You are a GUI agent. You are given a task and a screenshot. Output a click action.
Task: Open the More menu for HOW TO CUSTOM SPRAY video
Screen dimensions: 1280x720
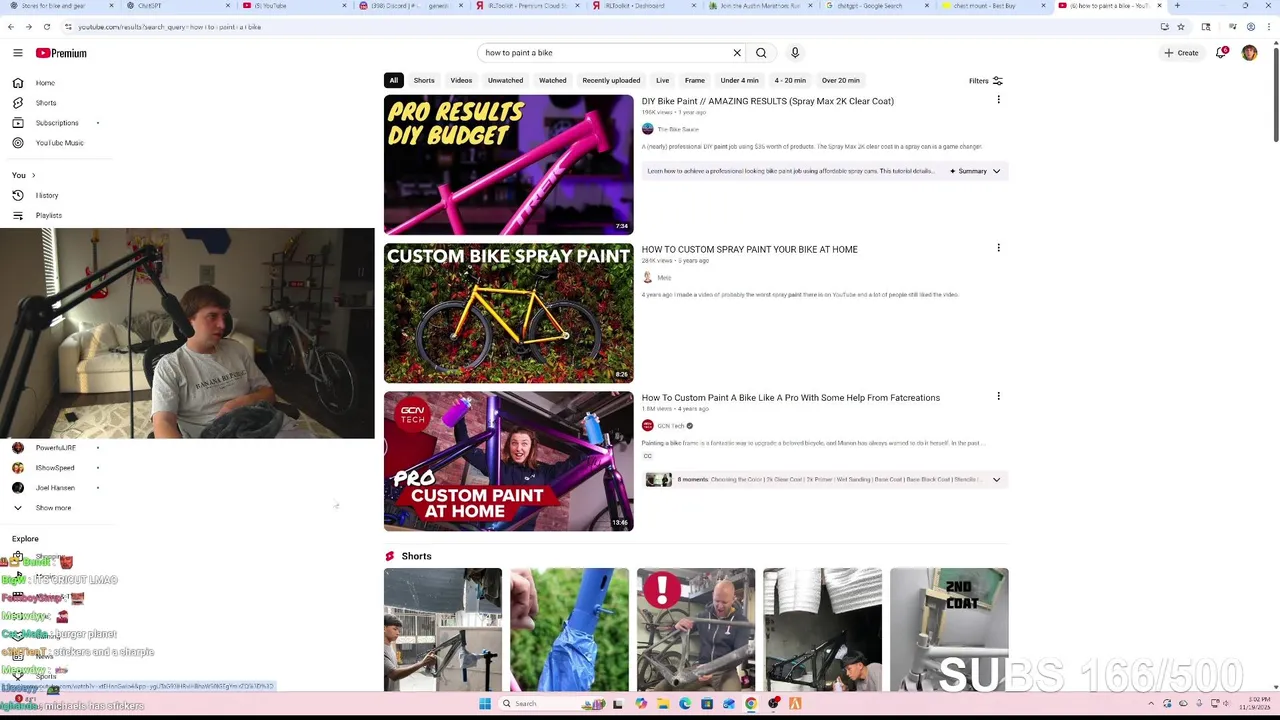[998, 248]
